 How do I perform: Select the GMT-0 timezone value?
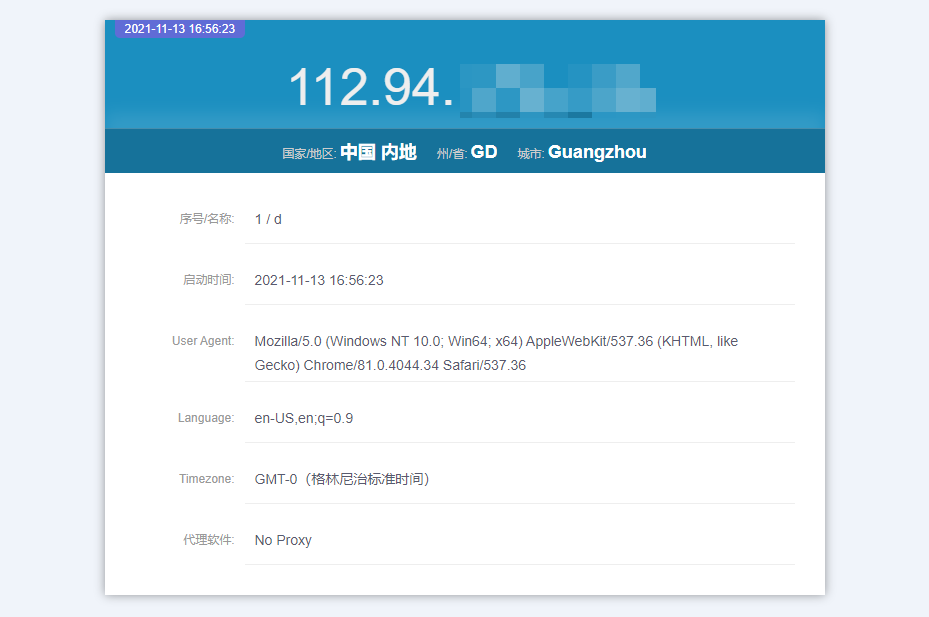pos(342,479)
